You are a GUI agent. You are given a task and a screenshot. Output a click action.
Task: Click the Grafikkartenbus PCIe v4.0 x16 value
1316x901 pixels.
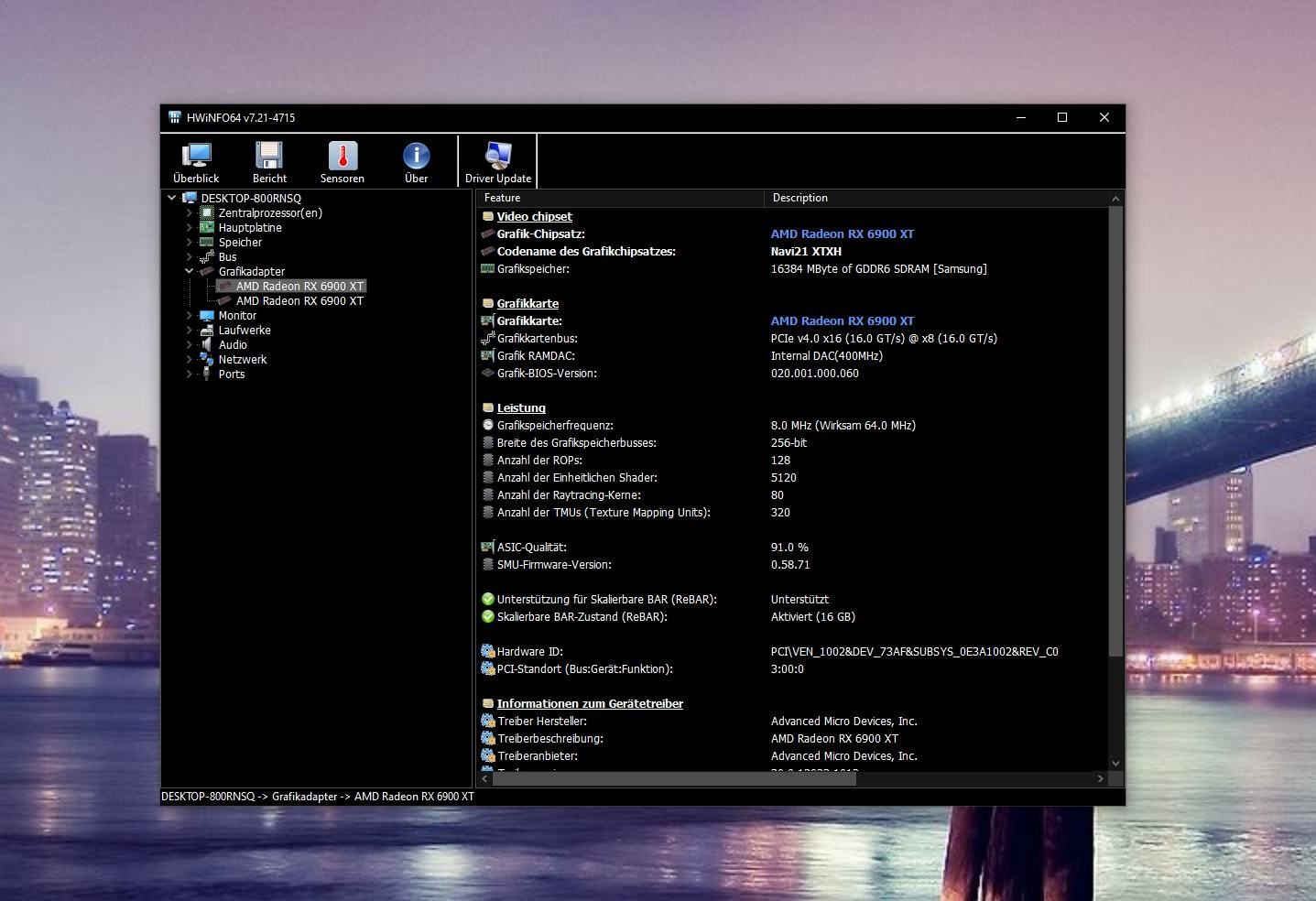coord(884,338)
